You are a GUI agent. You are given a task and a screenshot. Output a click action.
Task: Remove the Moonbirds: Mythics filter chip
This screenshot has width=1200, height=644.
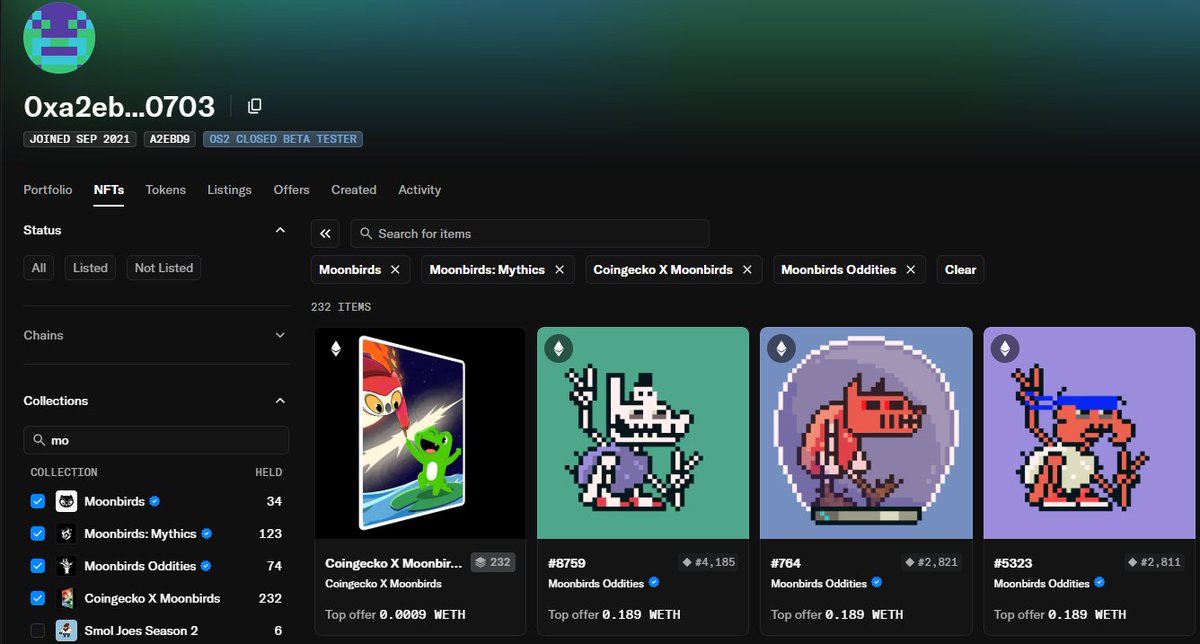559,270
